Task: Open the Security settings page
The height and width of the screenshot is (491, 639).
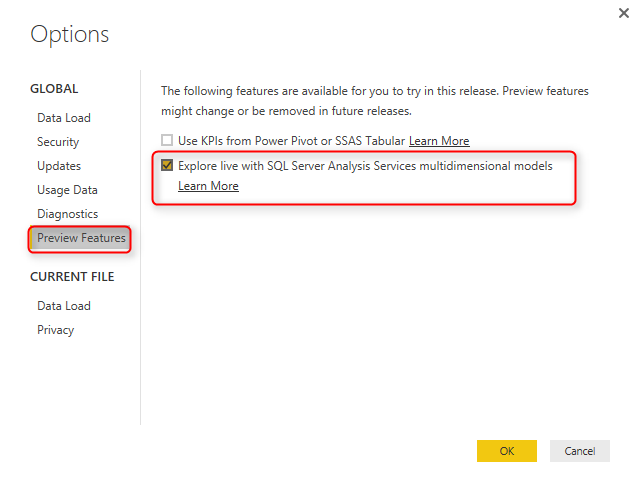Action: point(58,142)
